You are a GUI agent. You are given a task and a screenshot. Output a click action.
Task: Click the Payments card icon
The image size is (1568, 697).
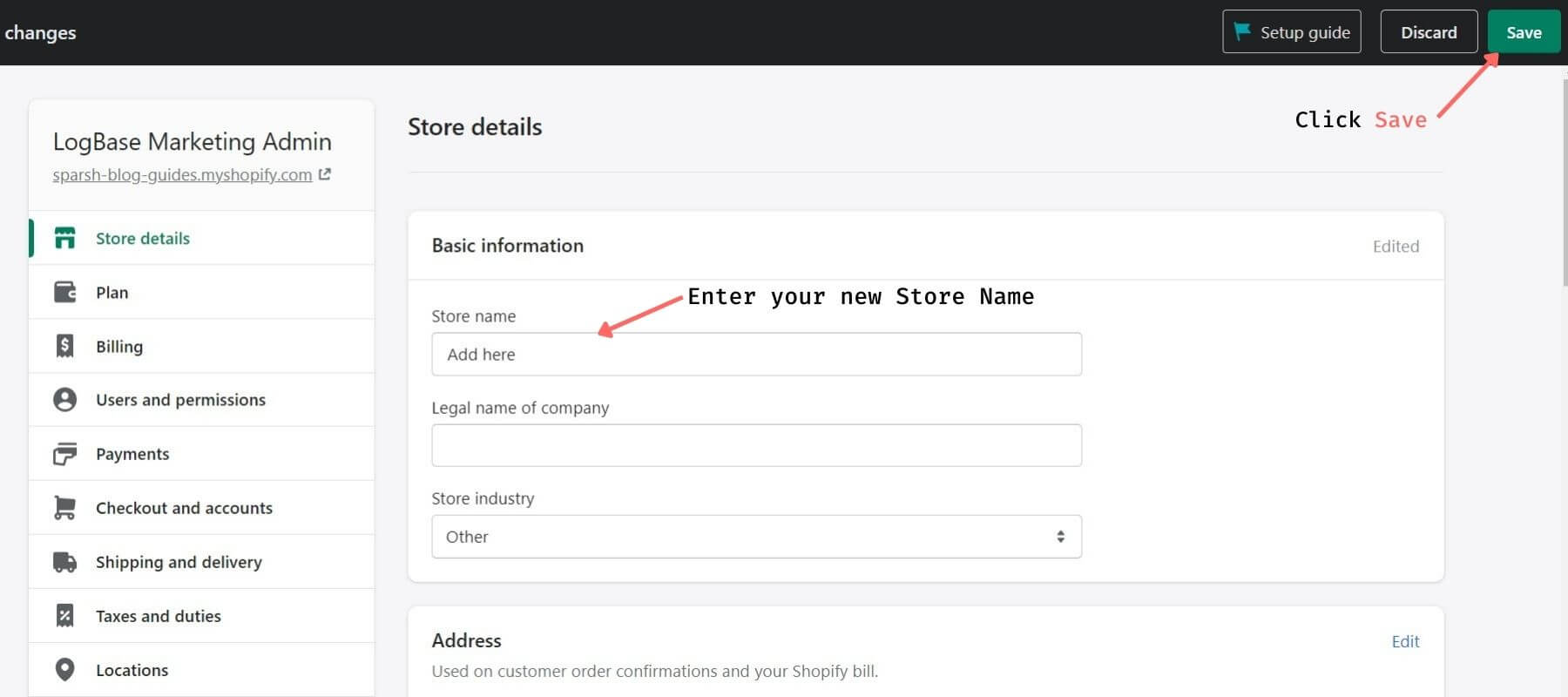64,454
